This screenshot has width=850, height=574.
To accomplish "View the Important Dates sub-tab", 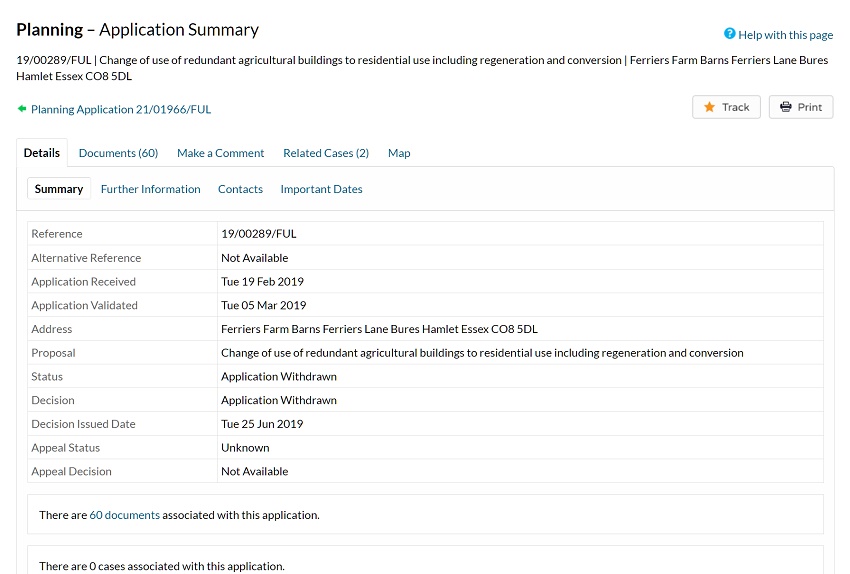I will click(321, 189).
